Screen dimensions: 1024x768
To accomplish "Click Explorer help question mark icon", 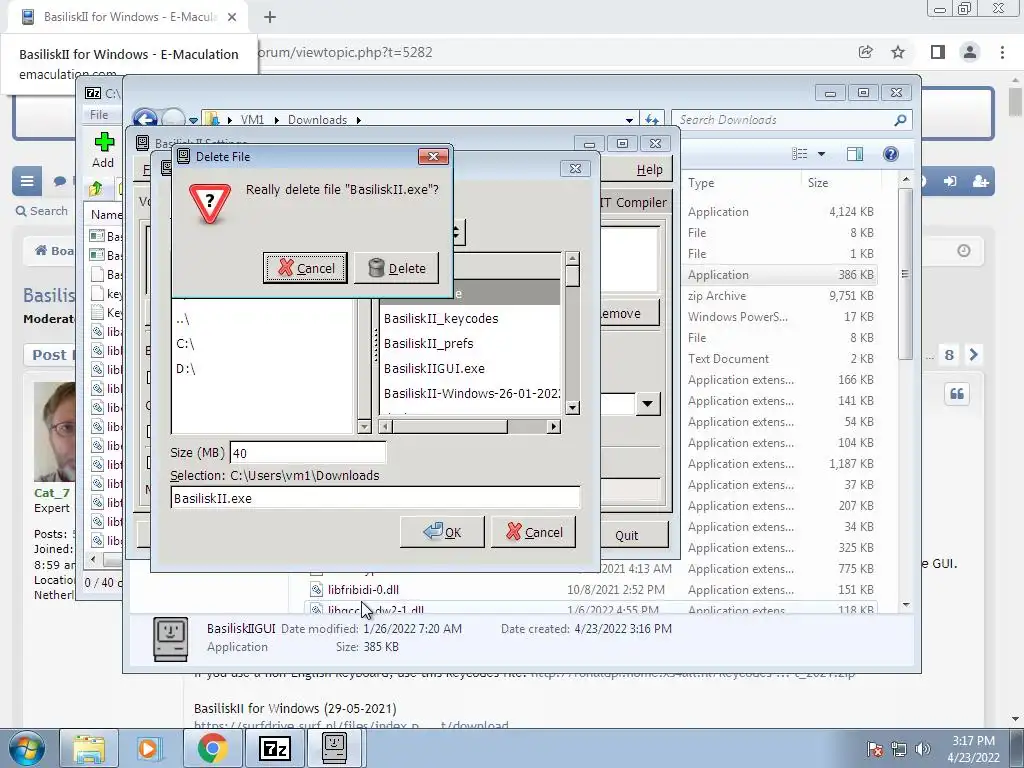I will click(891, 154).
